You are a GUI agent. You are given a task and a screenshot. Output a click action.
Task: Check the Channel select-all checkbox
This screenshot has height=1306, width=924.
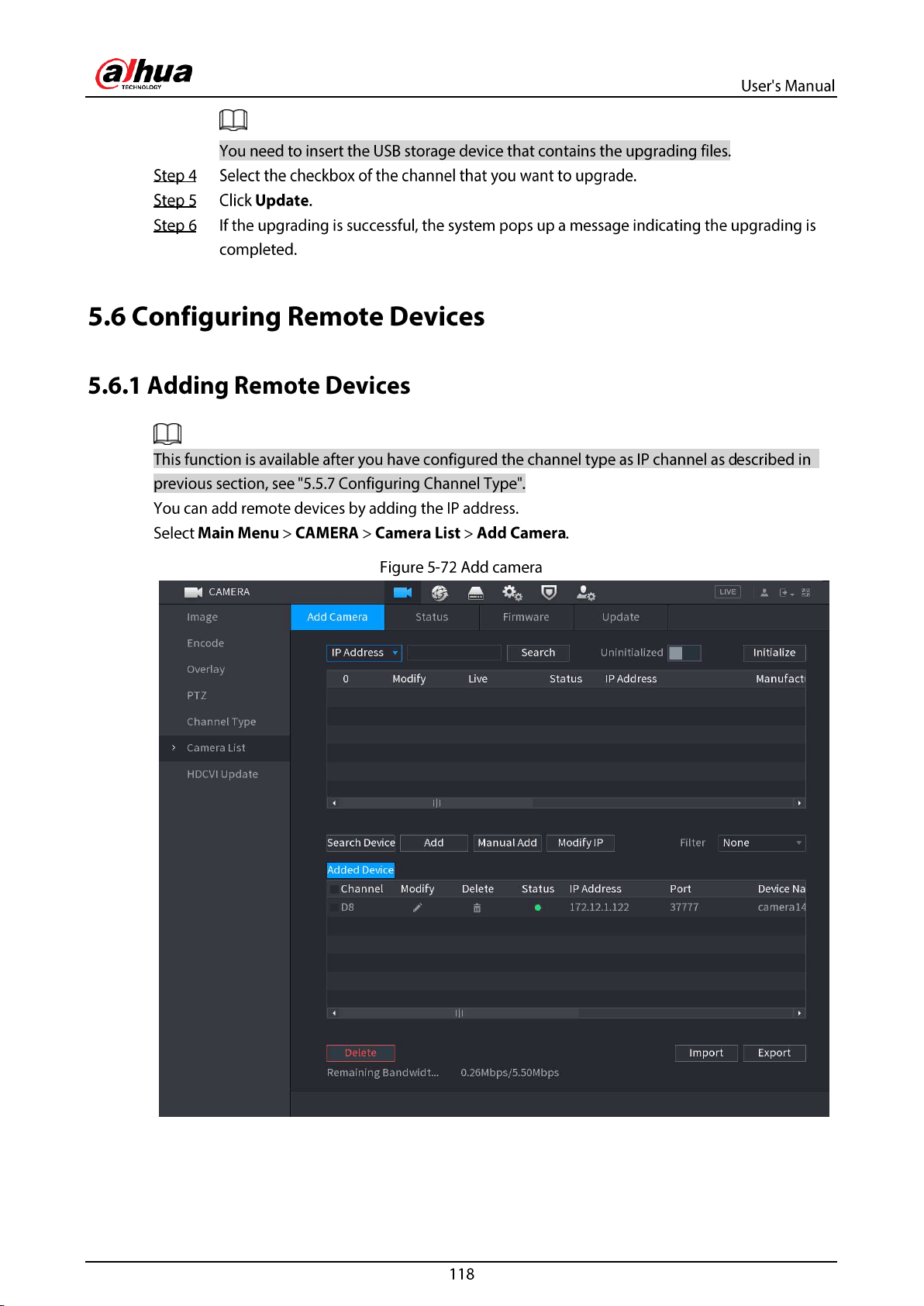334,889
